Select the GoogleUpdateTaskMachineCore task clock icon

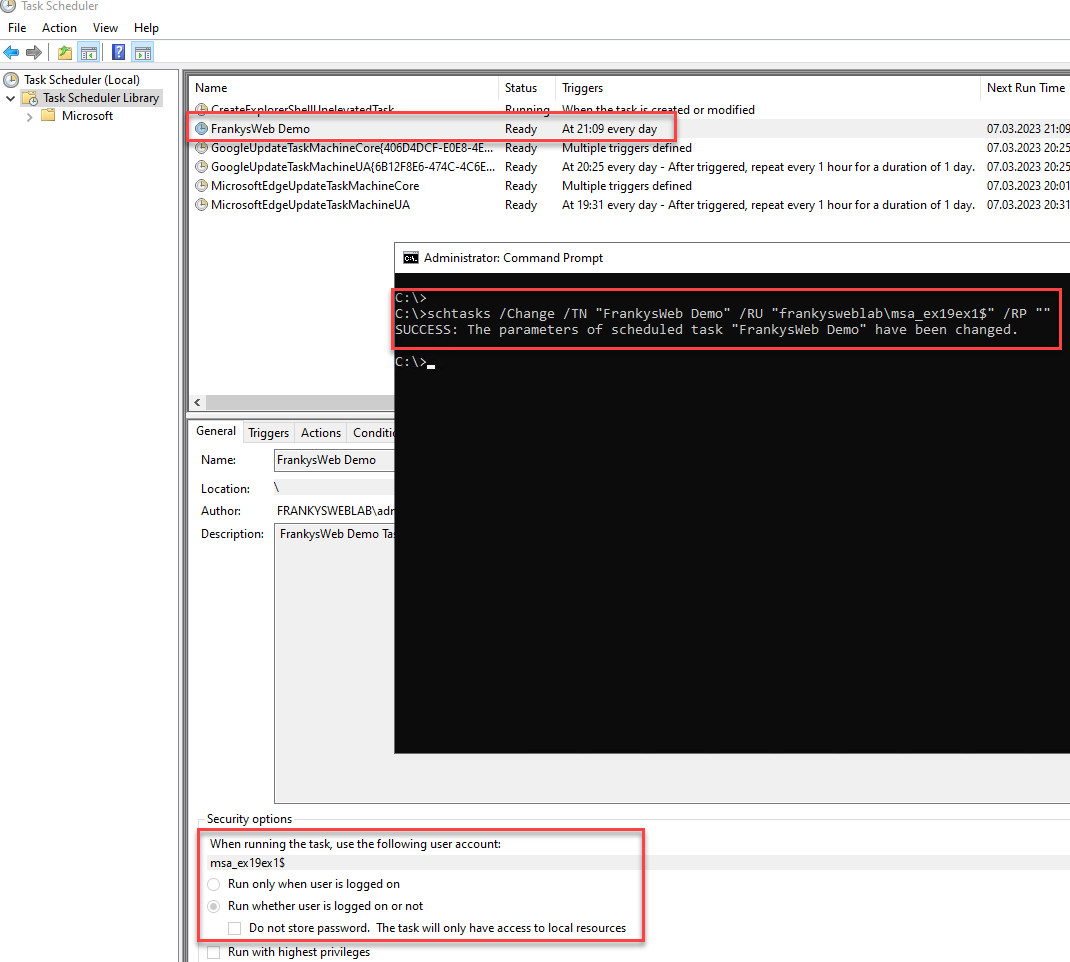coord(202,148)
